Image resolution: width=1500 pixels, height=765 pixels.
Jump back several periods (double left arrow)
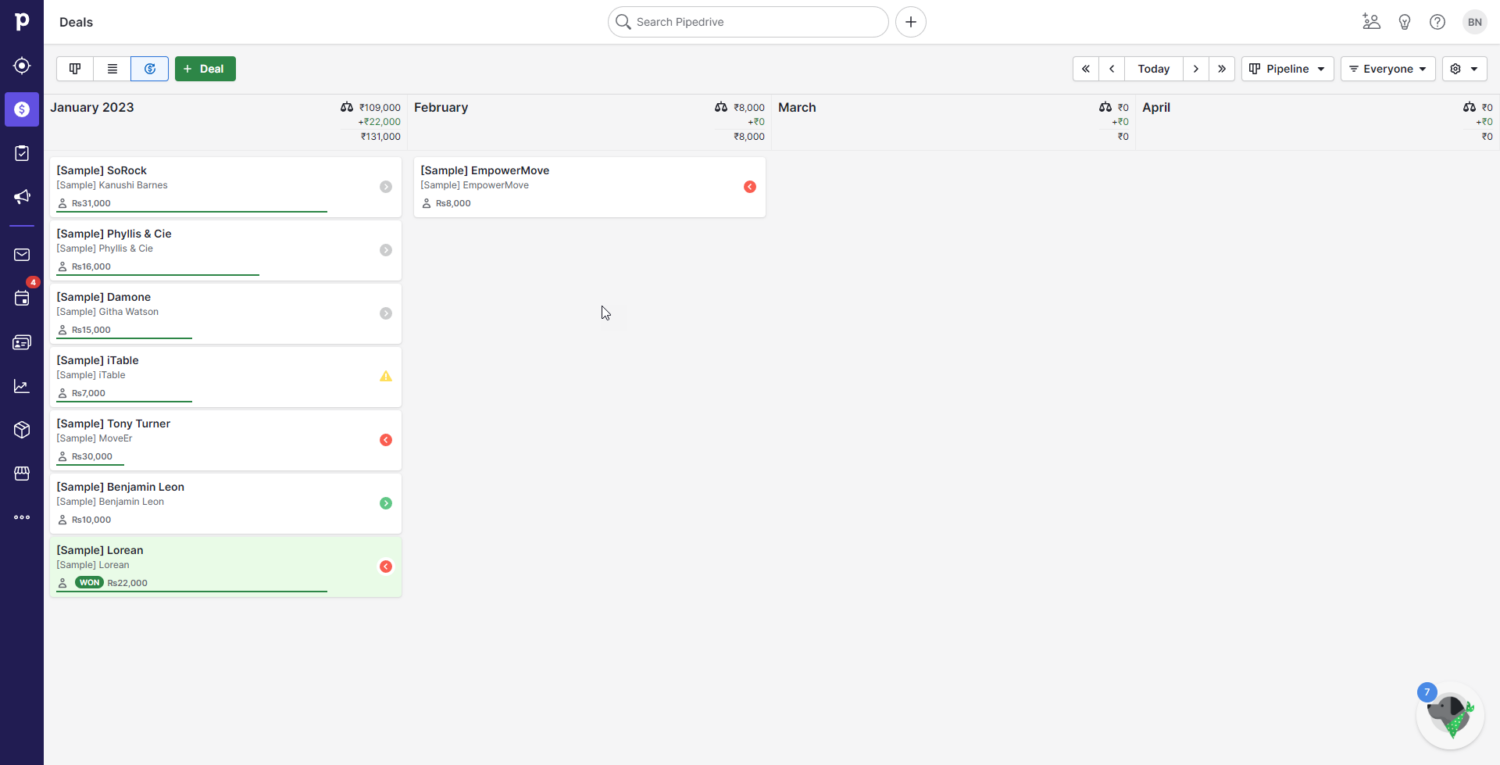[1086, 69]
